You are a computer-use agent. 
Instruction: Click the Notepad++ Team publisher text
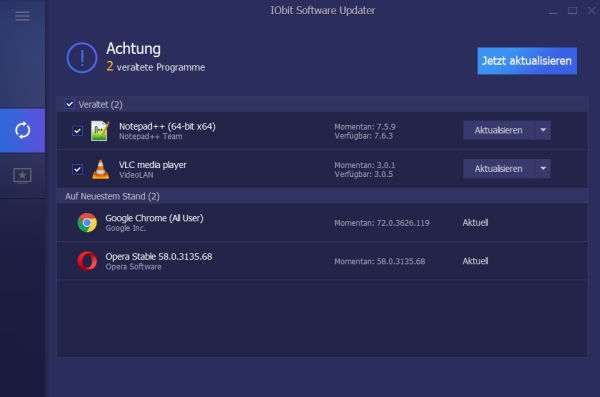[150, 136]
